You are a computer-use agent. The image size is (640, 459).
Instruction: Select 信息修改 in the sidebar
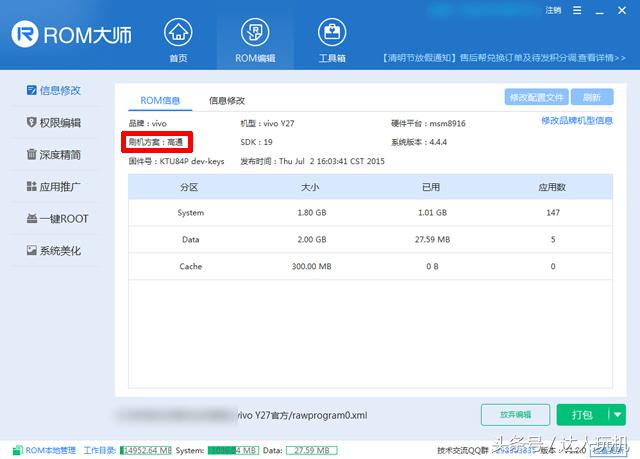click(x=60, y=91)
